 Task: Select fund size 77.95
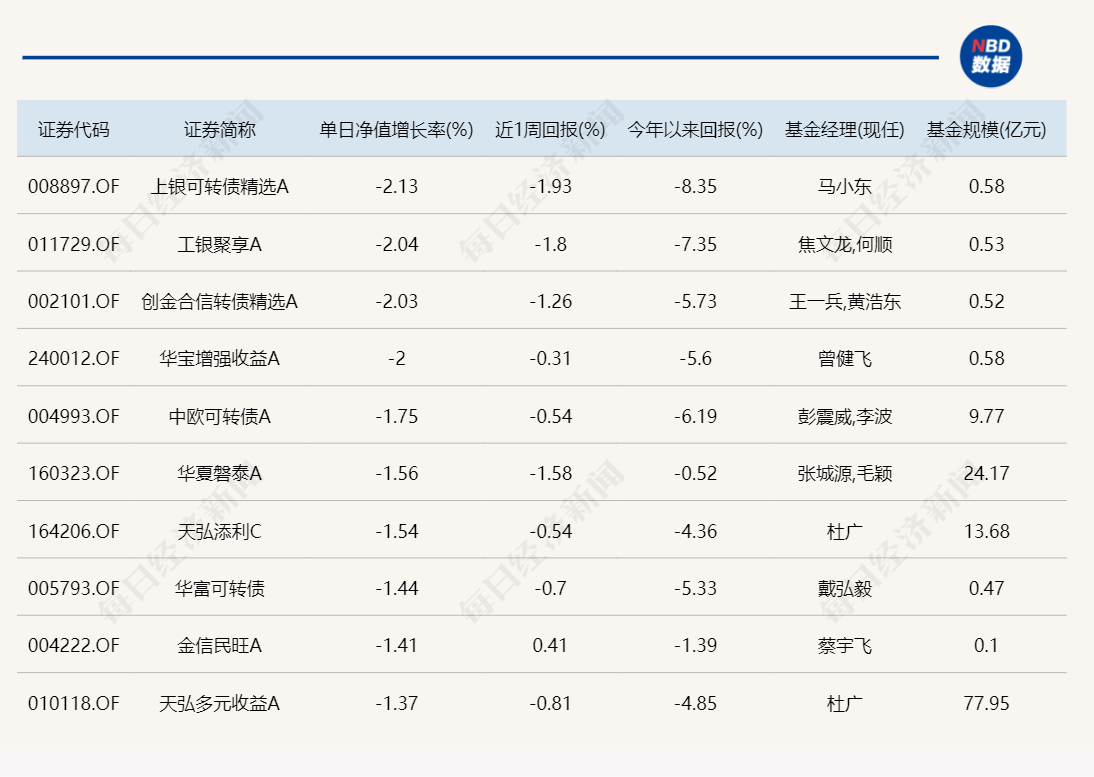point(987,704)
